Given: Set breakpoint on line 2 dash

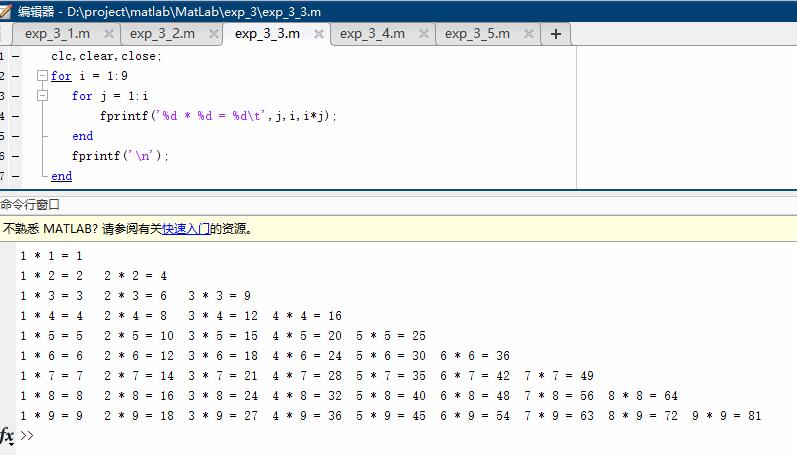Looking at the screenshot, I should [x=16, y=76].
